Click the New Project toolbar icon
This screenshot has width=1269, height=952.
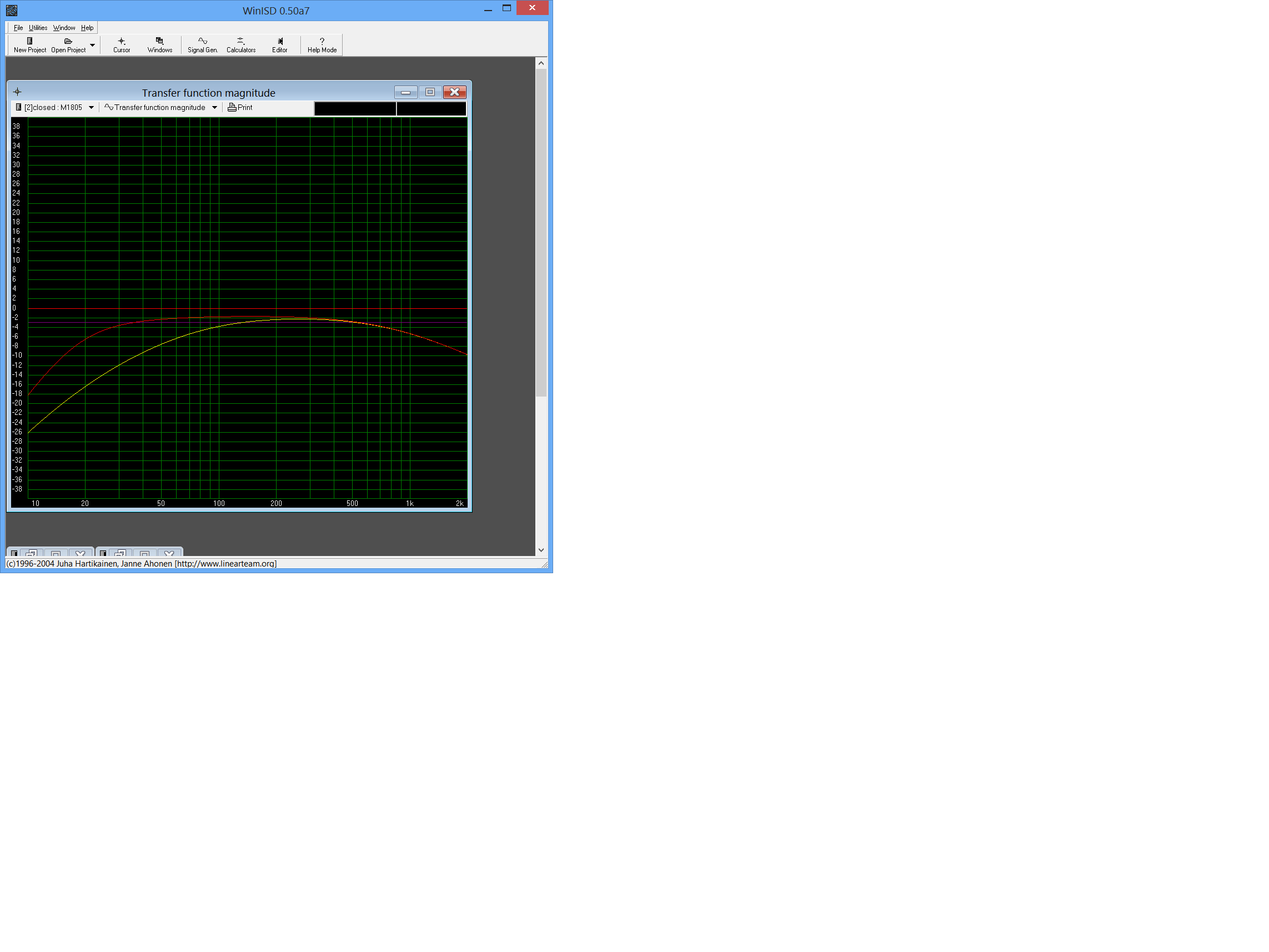click(x=30, y=45)
